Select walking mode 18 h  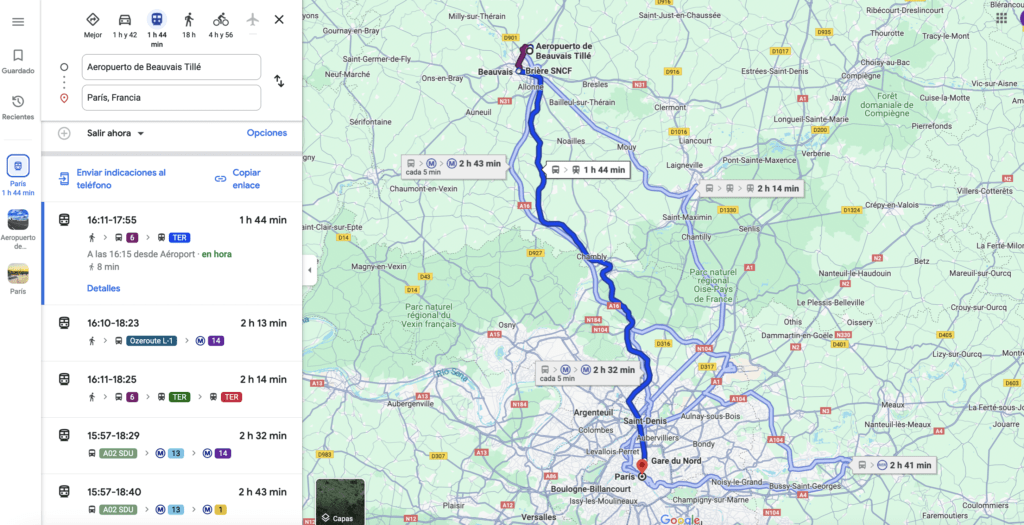pos(189,25)
